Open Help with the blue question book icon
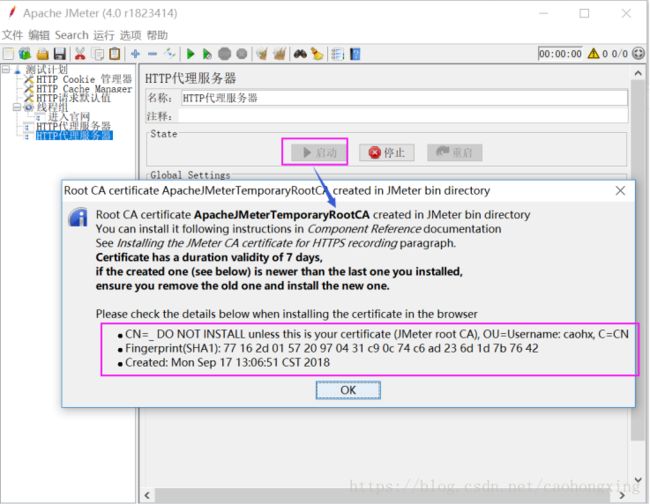Image resolution: width=650 pixels, height=504 pixels. [x=355, y=54]
